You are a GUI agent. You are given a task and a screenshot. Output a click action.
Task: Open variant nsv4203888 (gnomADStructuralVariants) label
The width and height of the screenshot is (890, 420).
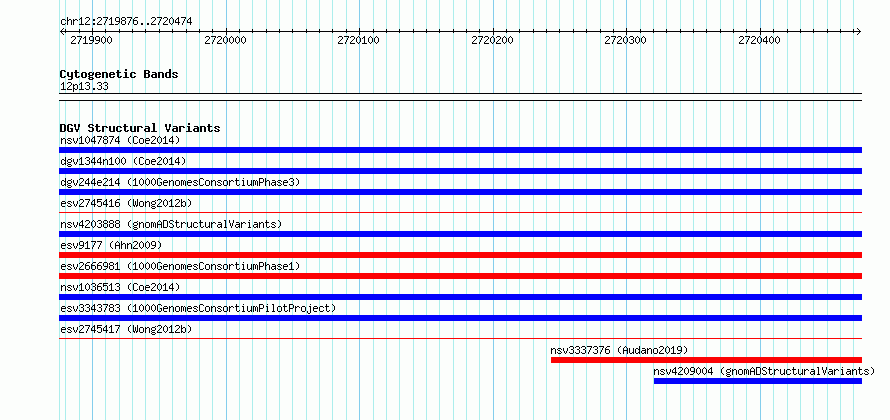(x=171, y=224)
